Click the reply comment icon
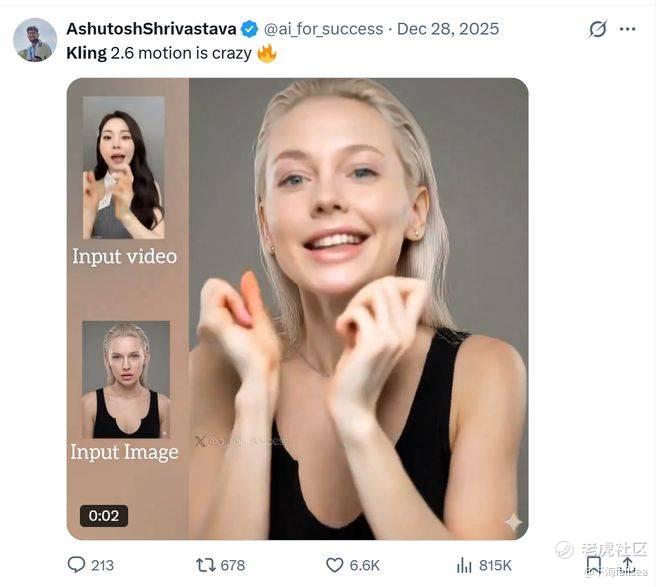 (x=77, y=565)
